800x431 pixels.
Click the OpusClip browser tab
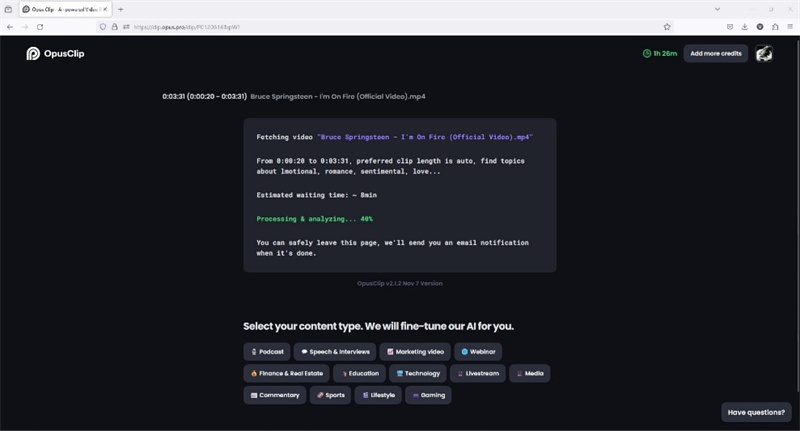point(64,9)
